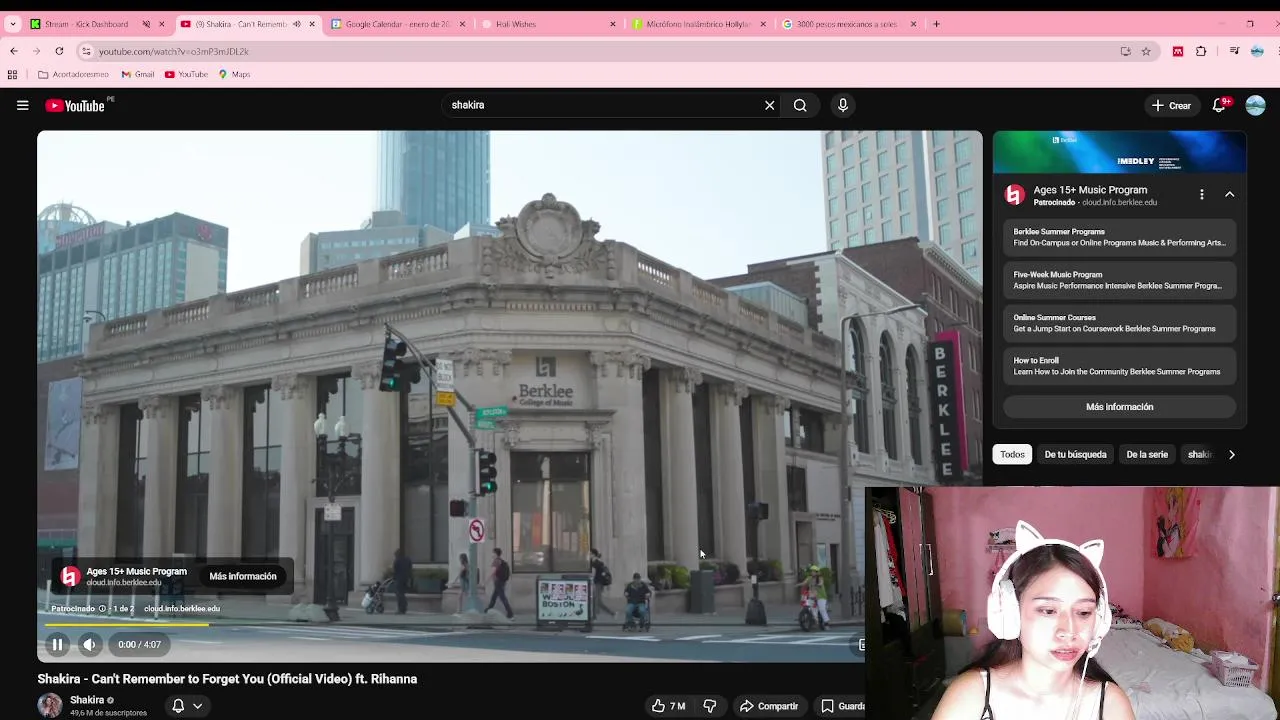Like the video showing 7 M likes

pos(669,706)
